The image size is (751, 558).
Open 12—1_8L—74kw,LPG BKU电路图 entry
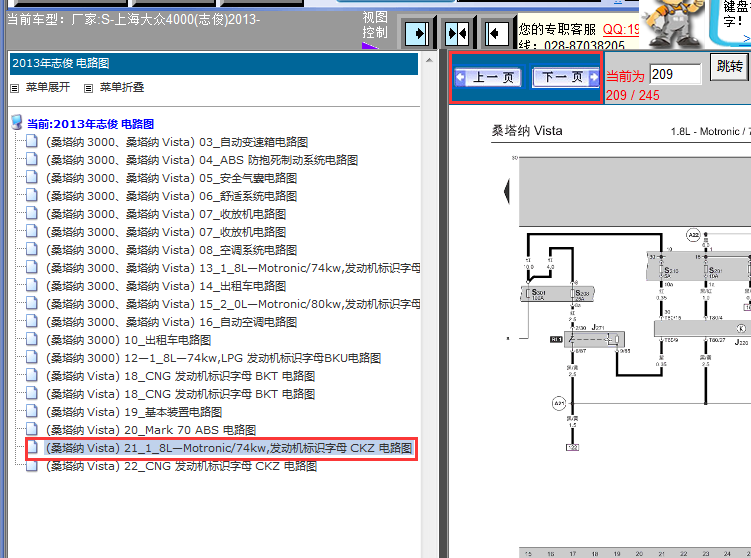(214, 358)
